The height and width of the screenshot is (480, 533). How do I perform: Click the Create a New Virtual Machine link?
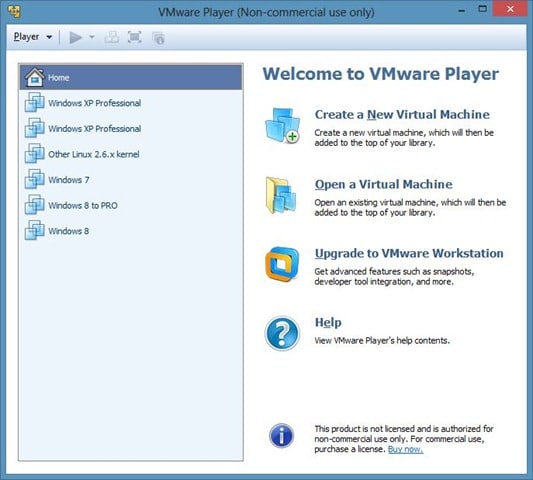402,115
